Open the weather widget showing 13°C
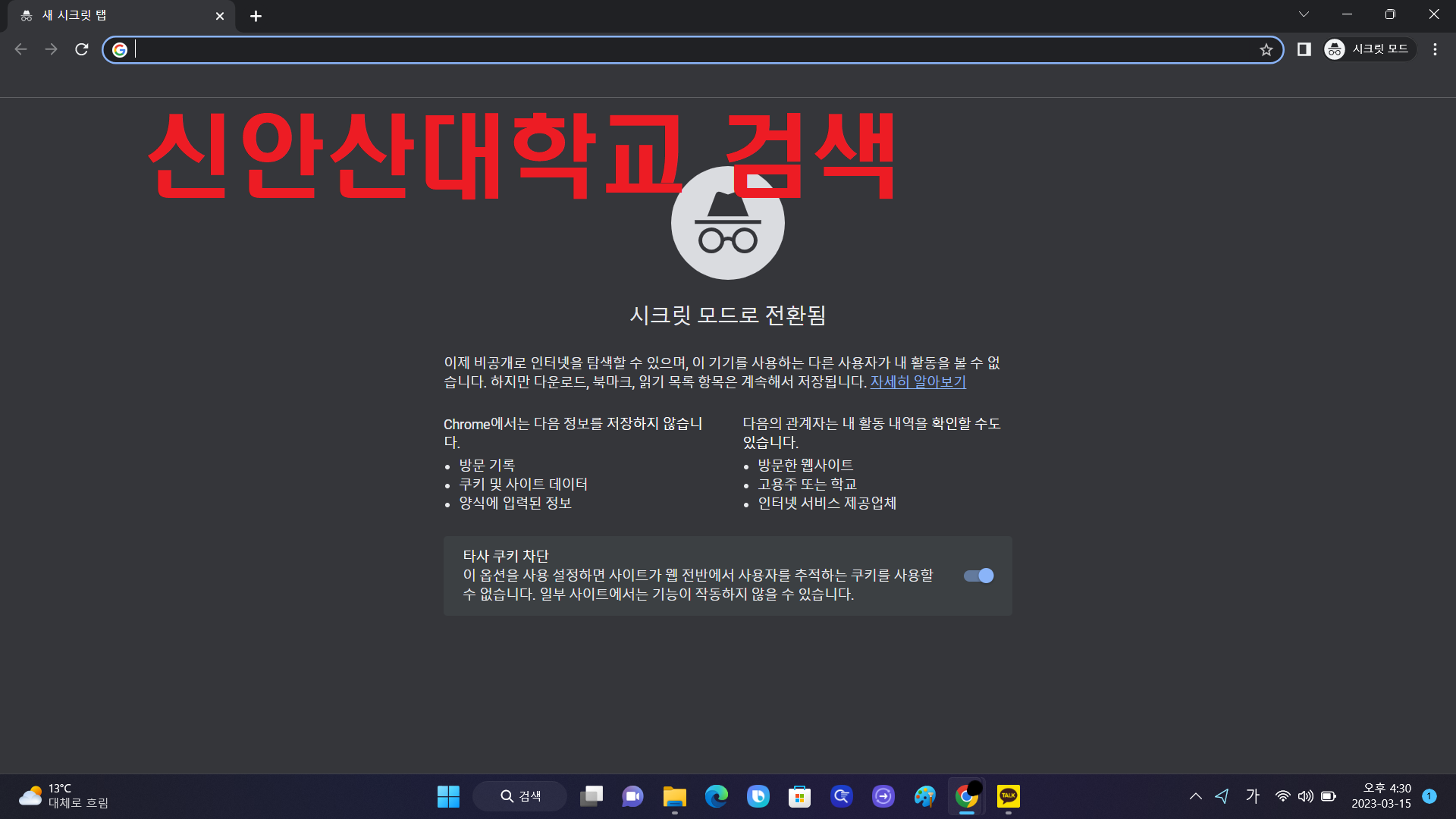This screenshot has width=1456, height=819. (64, 796)
